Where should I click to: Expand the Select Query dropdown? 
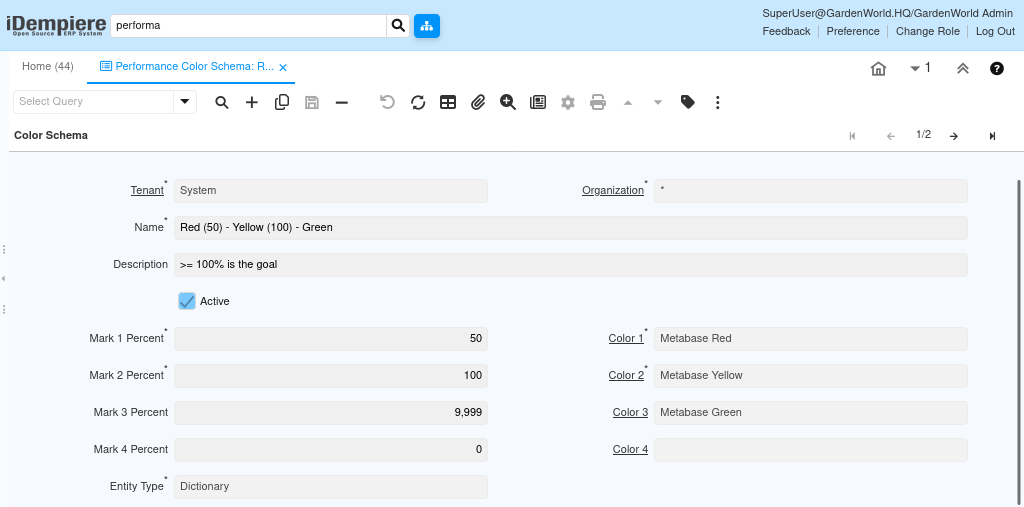(x=185, y=101)
